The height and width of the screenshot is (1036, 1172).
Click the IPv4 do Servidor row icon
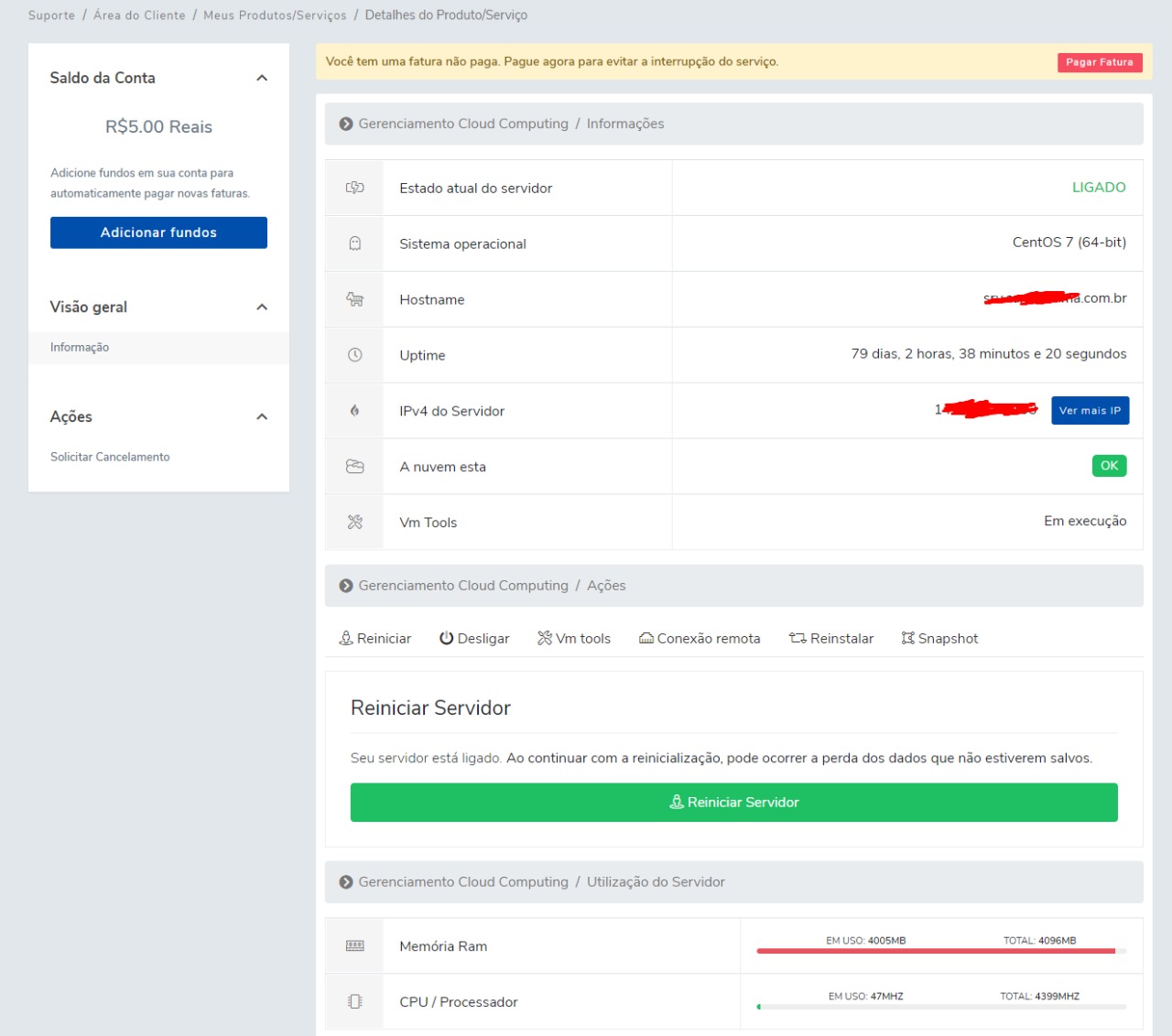[354, 411]
